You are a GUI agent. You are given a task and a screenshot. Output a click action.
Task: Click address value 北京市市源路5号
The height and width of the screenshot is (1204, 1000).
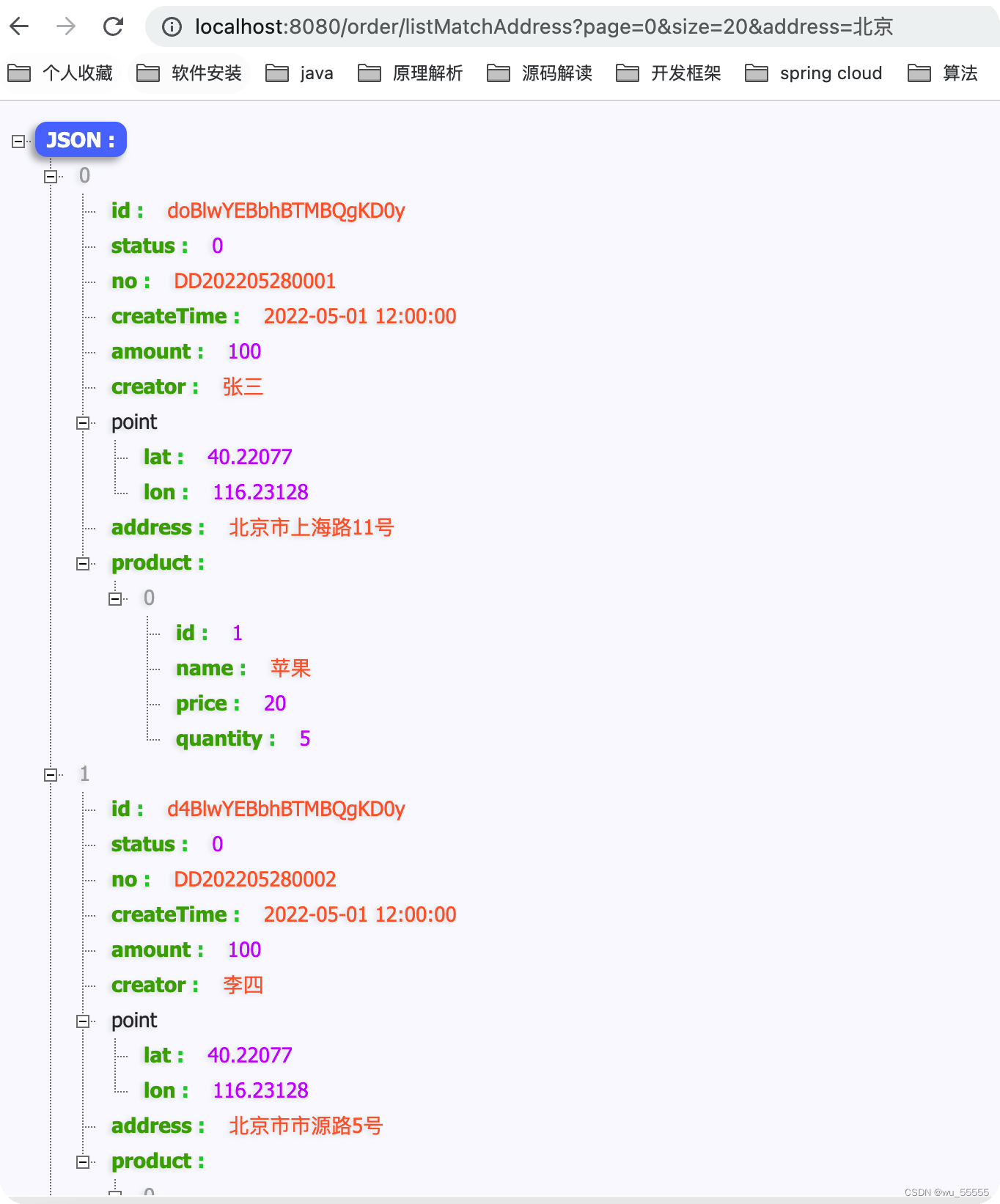pos(306,1126)
